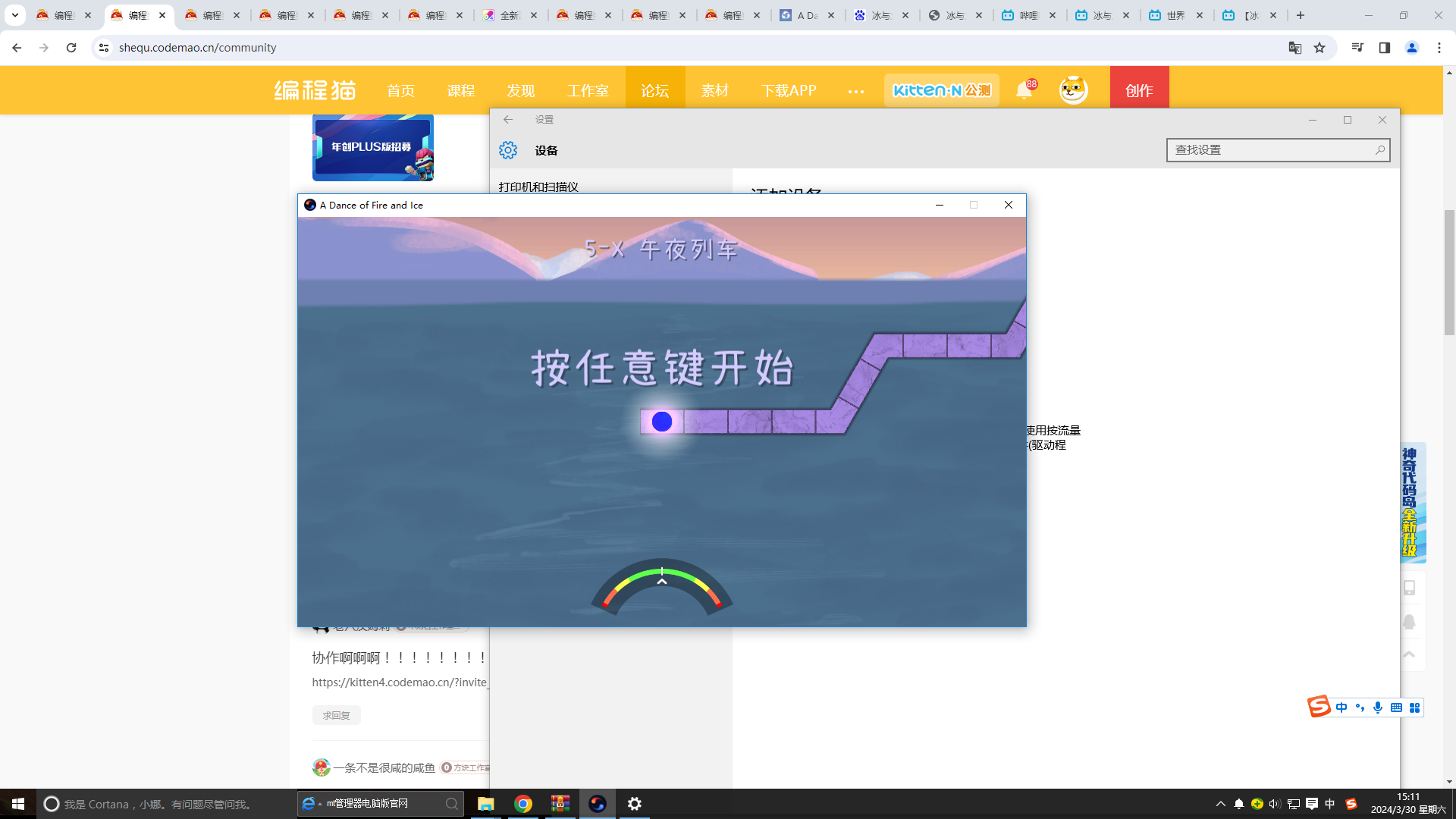Click the Cortana search box

coord(167,804)
